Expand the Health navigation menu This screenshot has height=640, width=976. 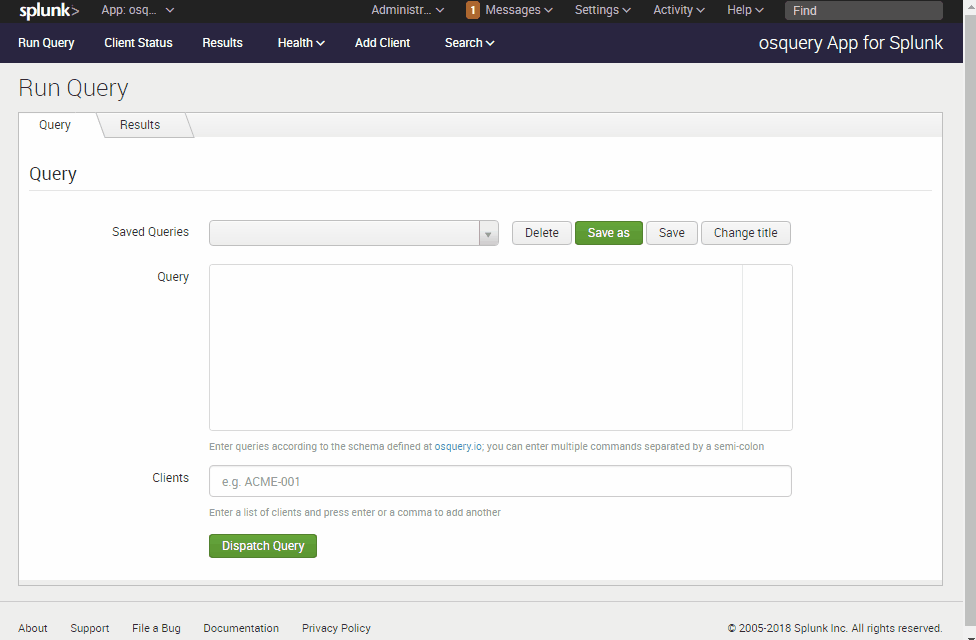pyautogui.click(x=301, y=43)
